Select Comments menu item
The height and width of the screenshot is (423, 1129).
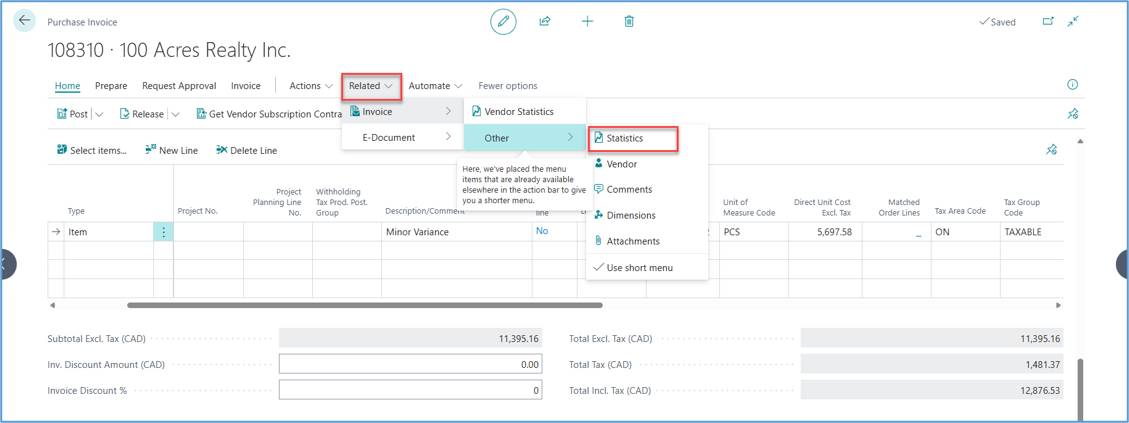coord(647,190)
